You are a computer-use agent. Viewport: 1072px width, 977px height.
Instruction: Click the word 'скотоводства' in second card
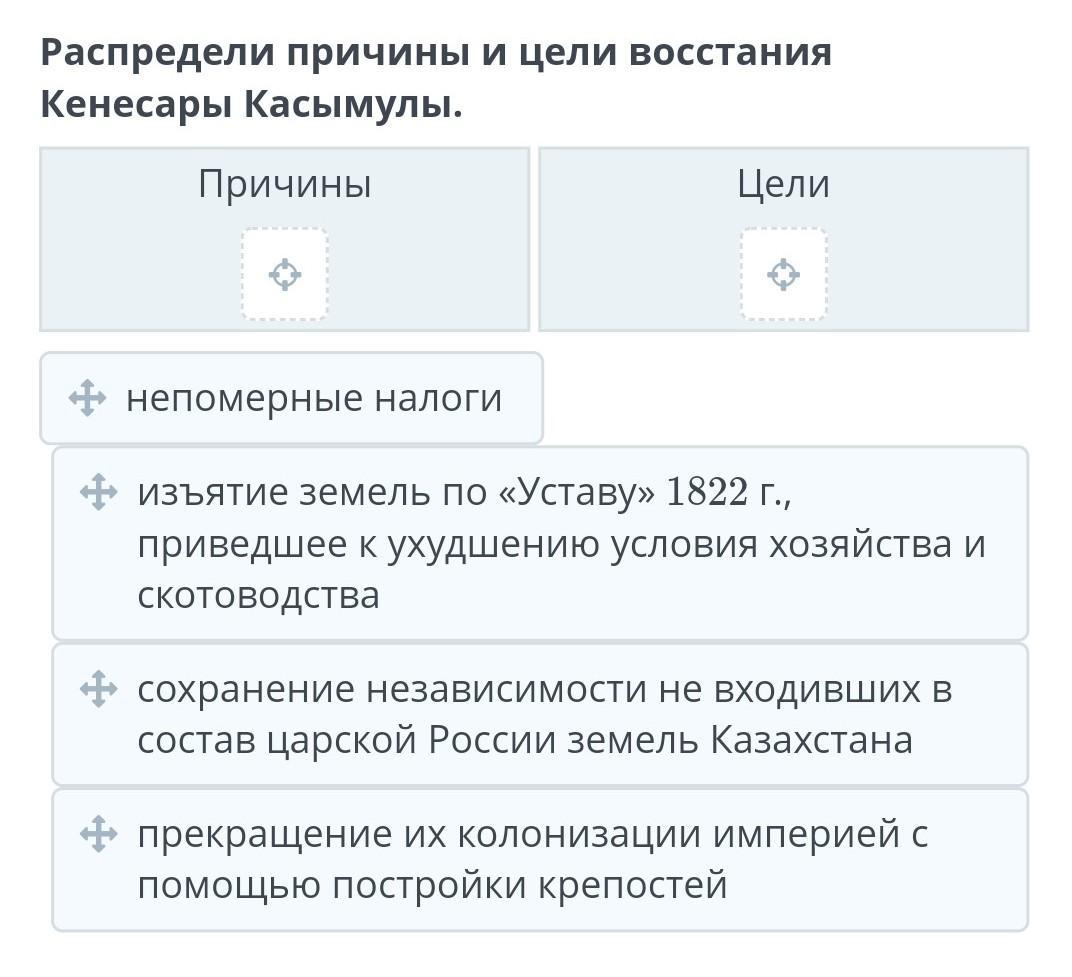(x=258, y=596)
